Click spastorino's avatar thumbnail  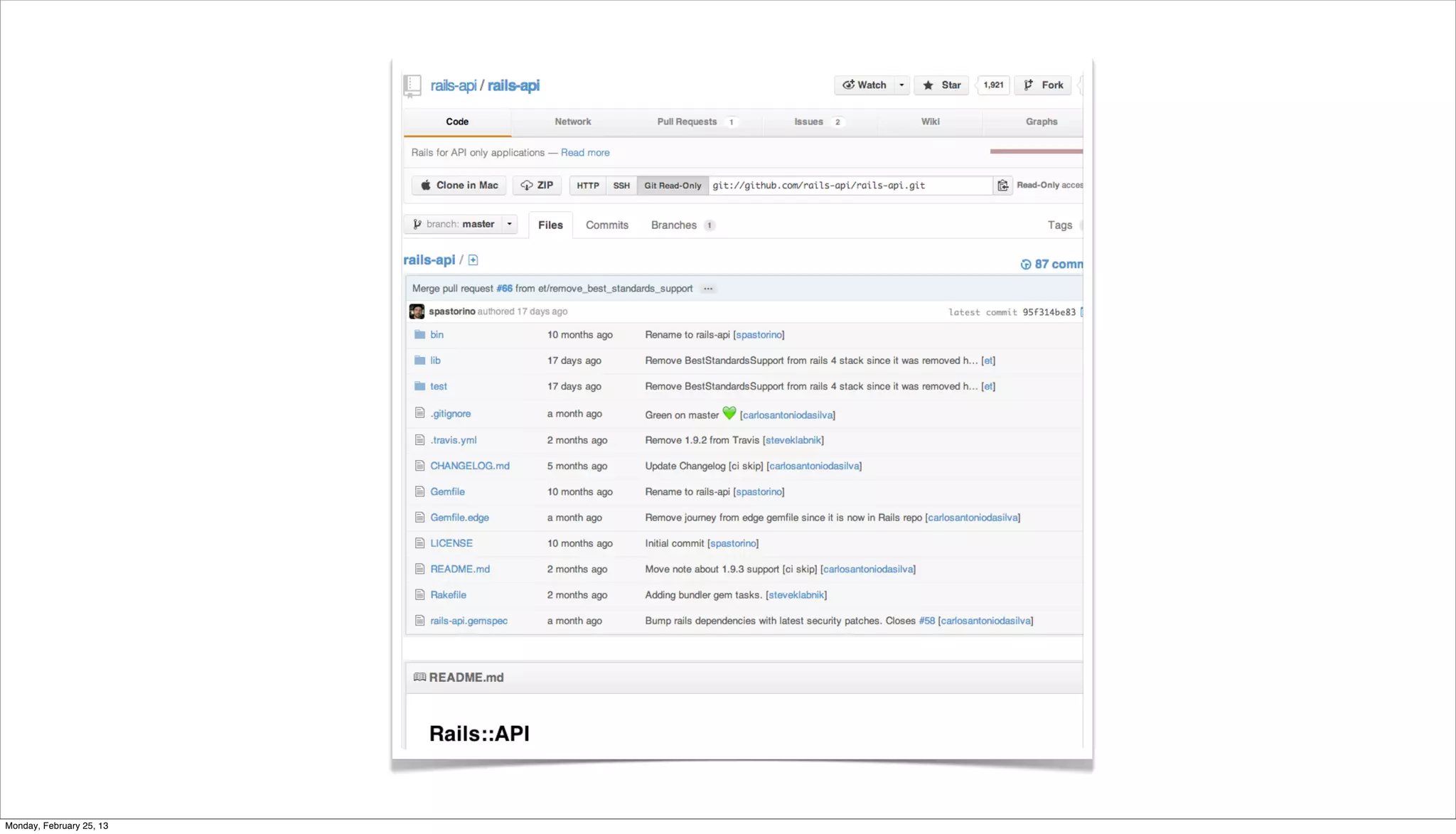[x=417, y=311]
